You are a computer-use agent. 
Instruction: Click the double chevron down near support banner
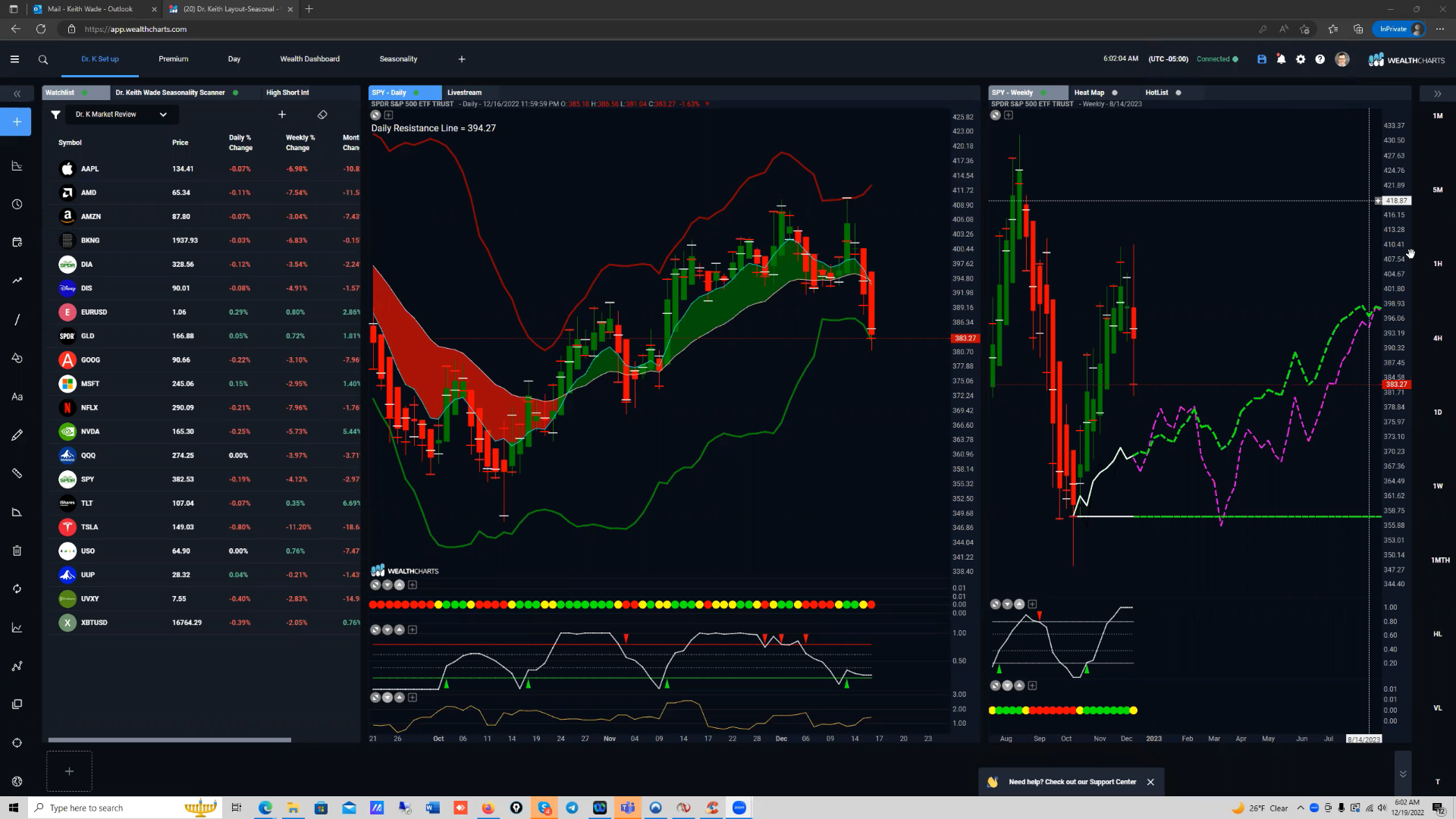pyautogui.click(x=1403, y=774)
